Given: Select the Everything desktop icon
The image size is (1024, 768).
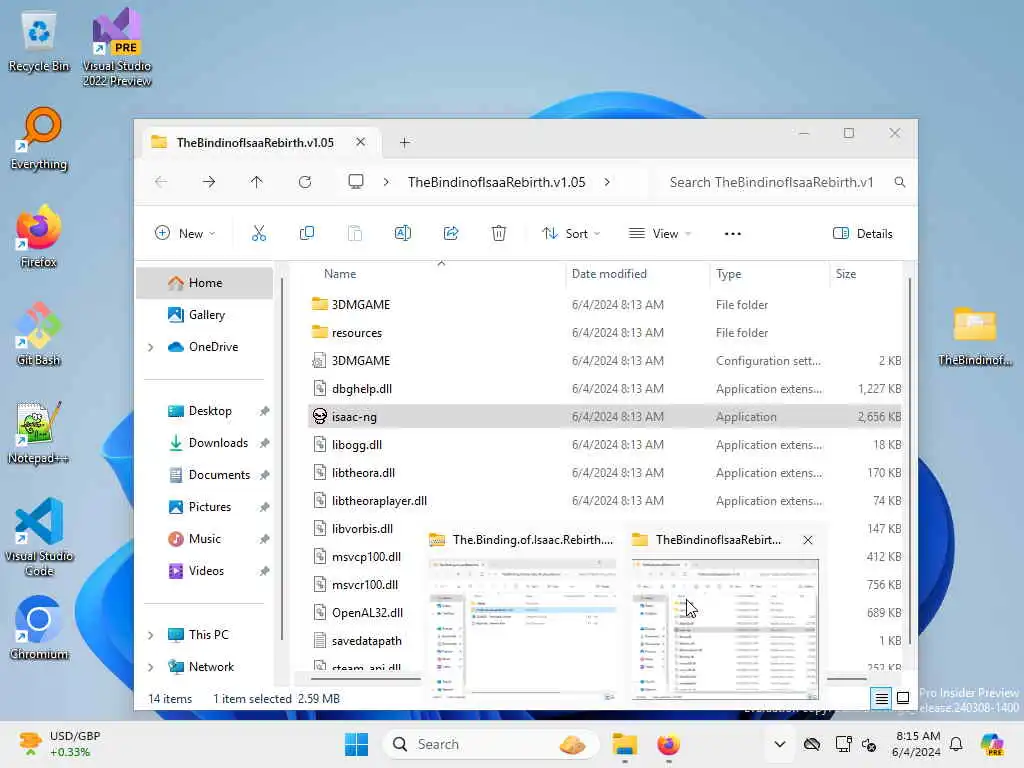Looking at the screenshot, I should [x=39, y=138].
